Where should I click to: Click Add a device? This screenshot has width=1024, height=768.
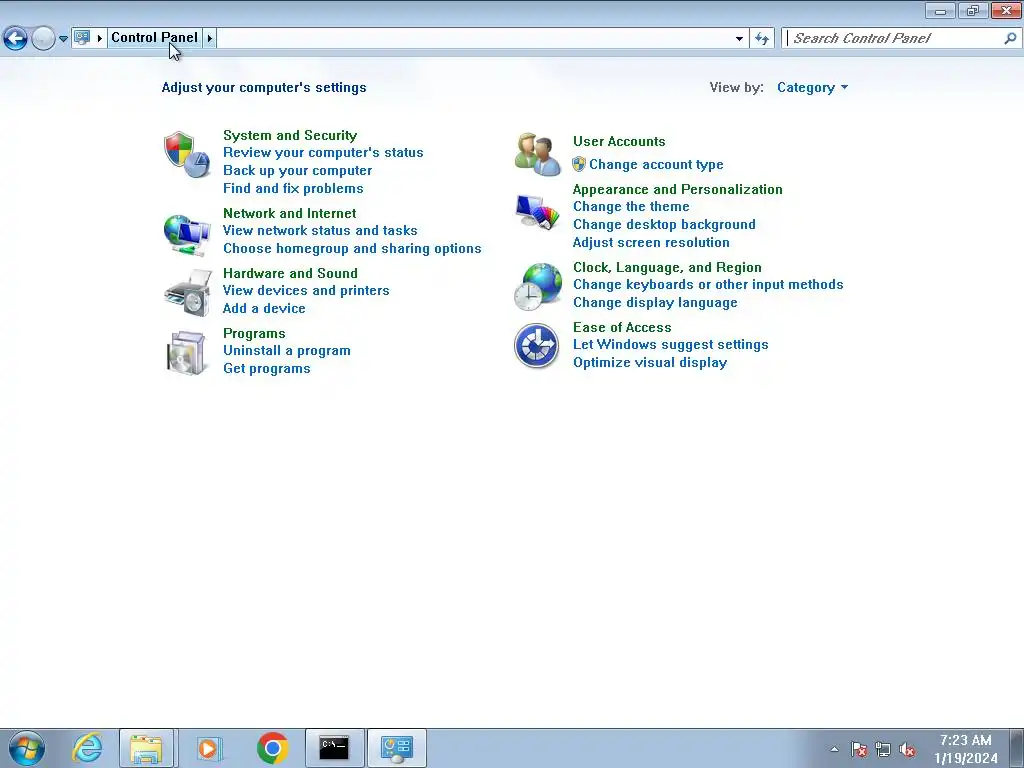click(x=264, y=308)
